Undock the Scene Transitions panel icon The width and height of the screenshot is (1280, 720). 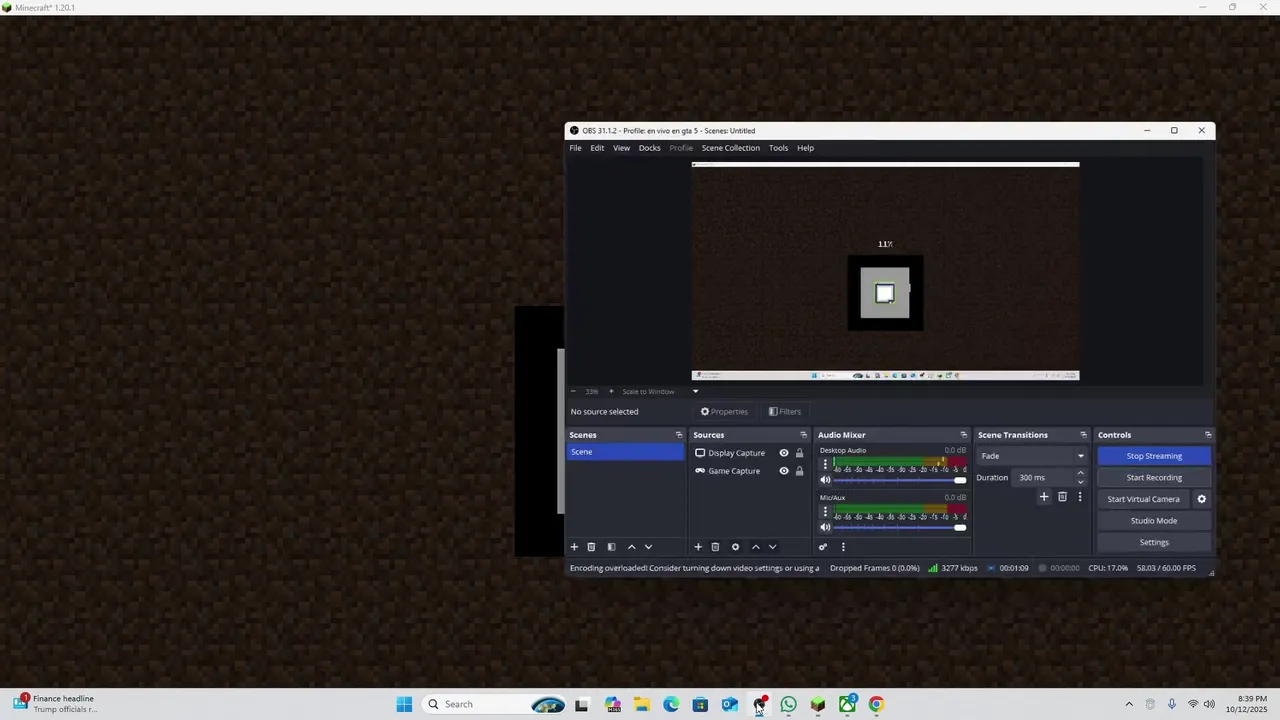tap(1083, 435)
